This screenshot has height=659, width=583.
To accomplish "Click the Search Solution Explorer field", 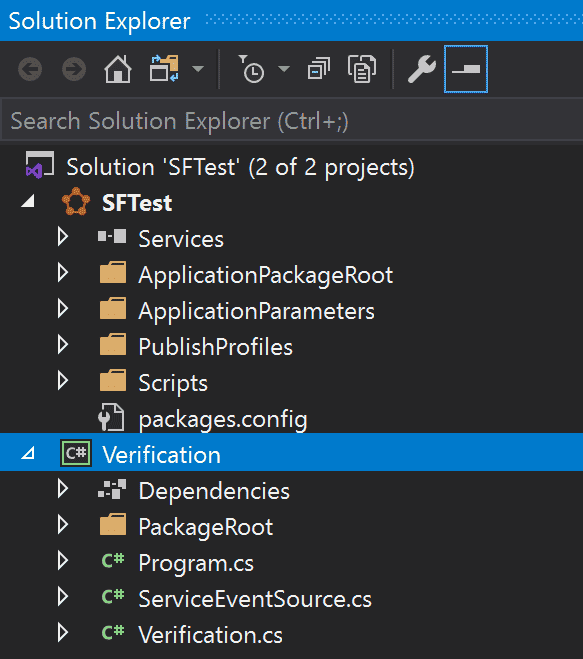I will point(292,121).
